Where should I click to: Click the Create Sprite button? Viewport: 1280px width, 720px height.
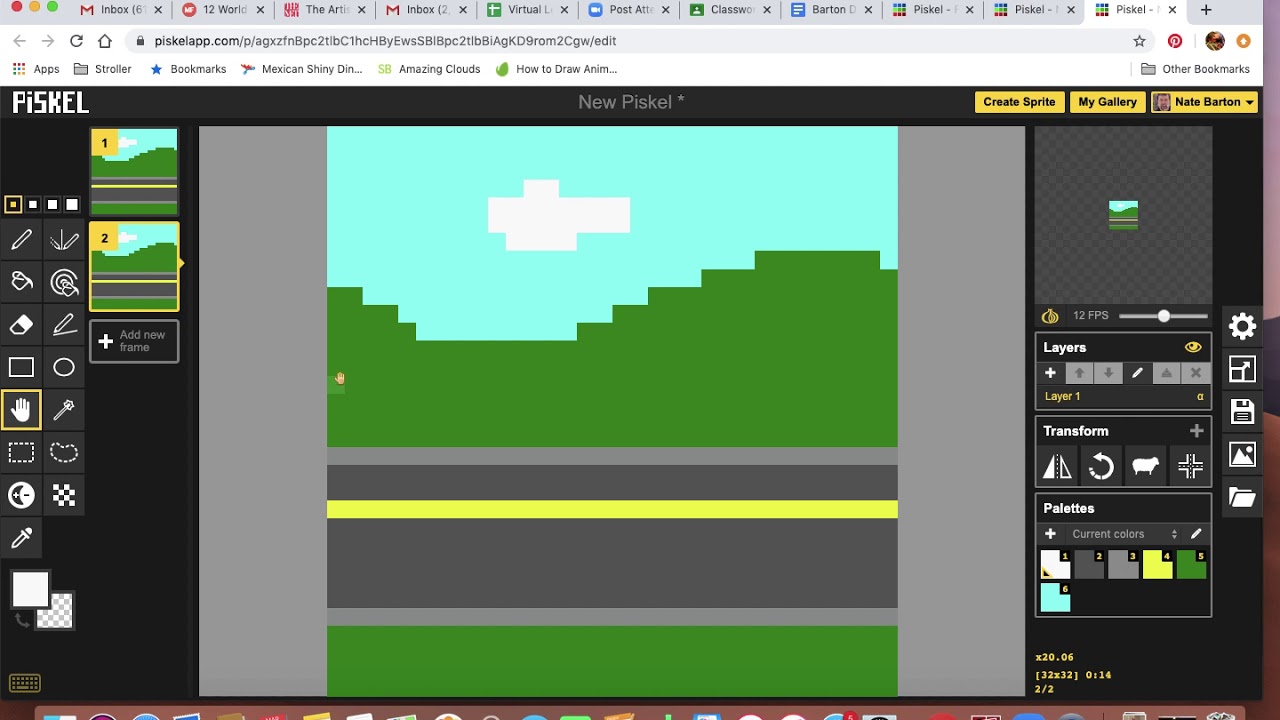(1019, 102)
